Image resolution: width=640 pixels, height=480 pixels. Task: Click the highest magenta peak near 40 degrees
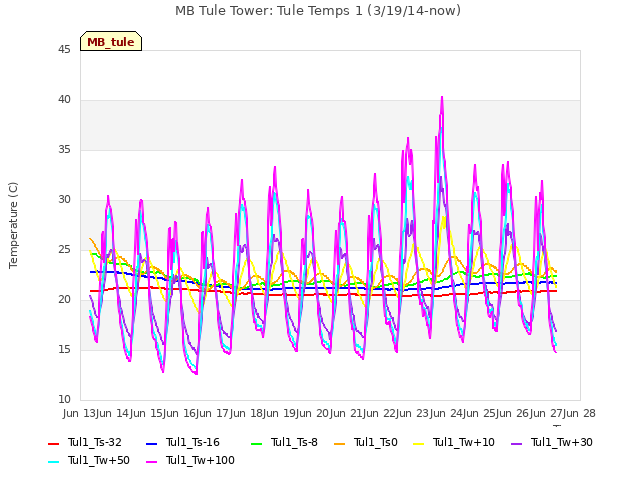point(442,98)
